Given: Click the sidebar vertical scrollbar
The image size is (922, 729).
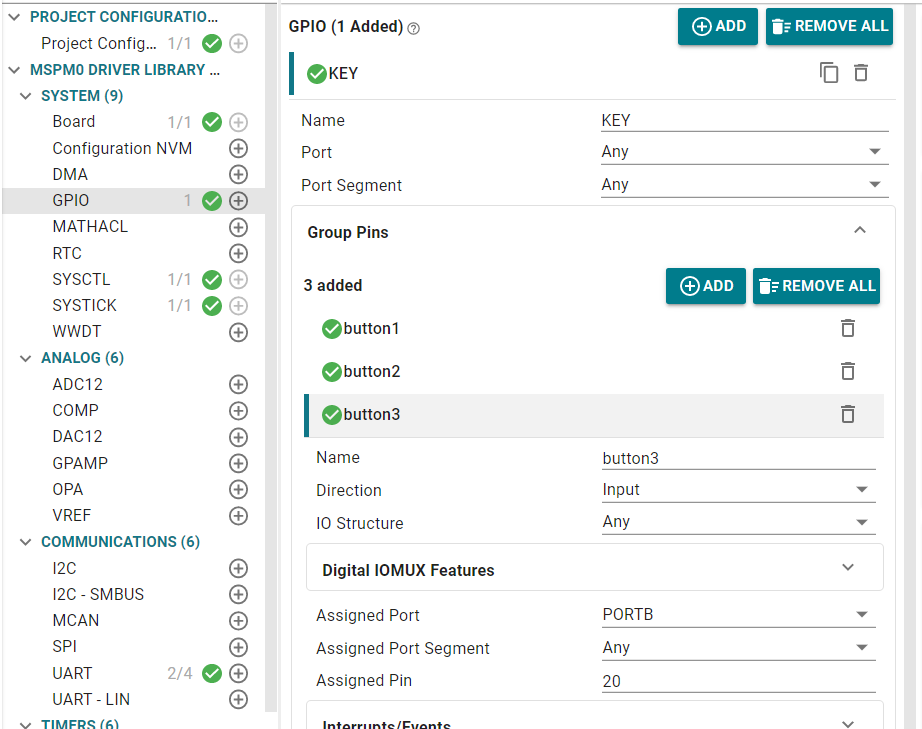Looking at the screenshot, I should click(x=271, y=359).
